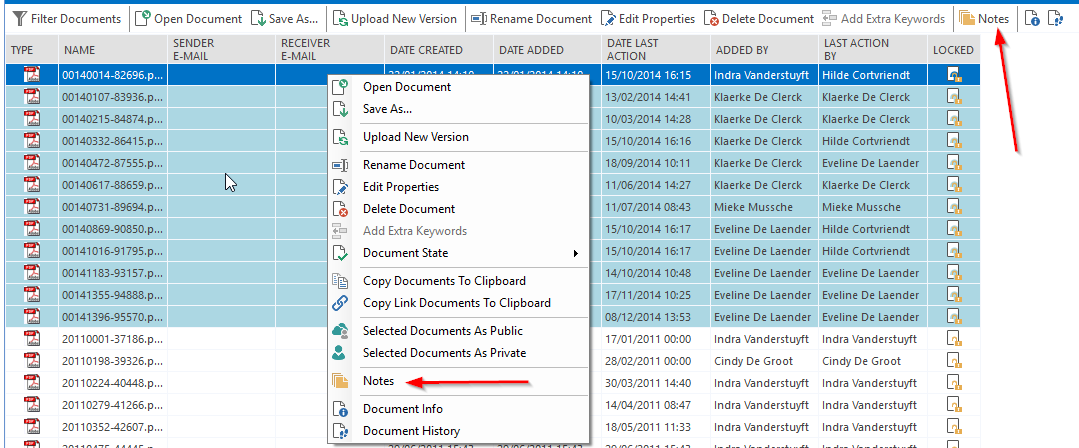Click the Document History icon in the context menu
This screenshot has width=1079, height=448.
click(x=340, y=431)
